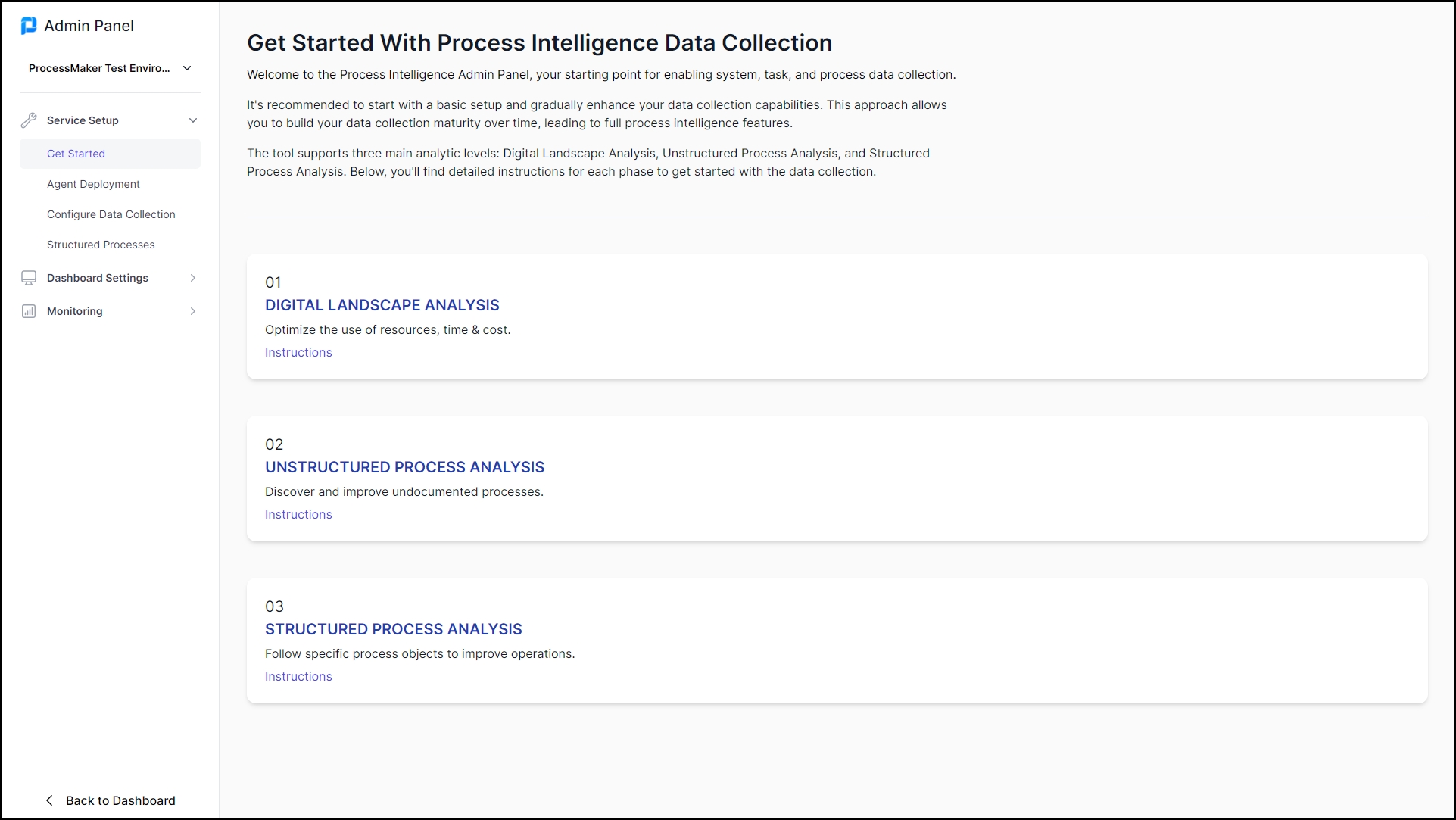The width and height of the screenshot is (1456, 820).
Task: Select the Get Started menu item
Action: [x=76, y=154]
